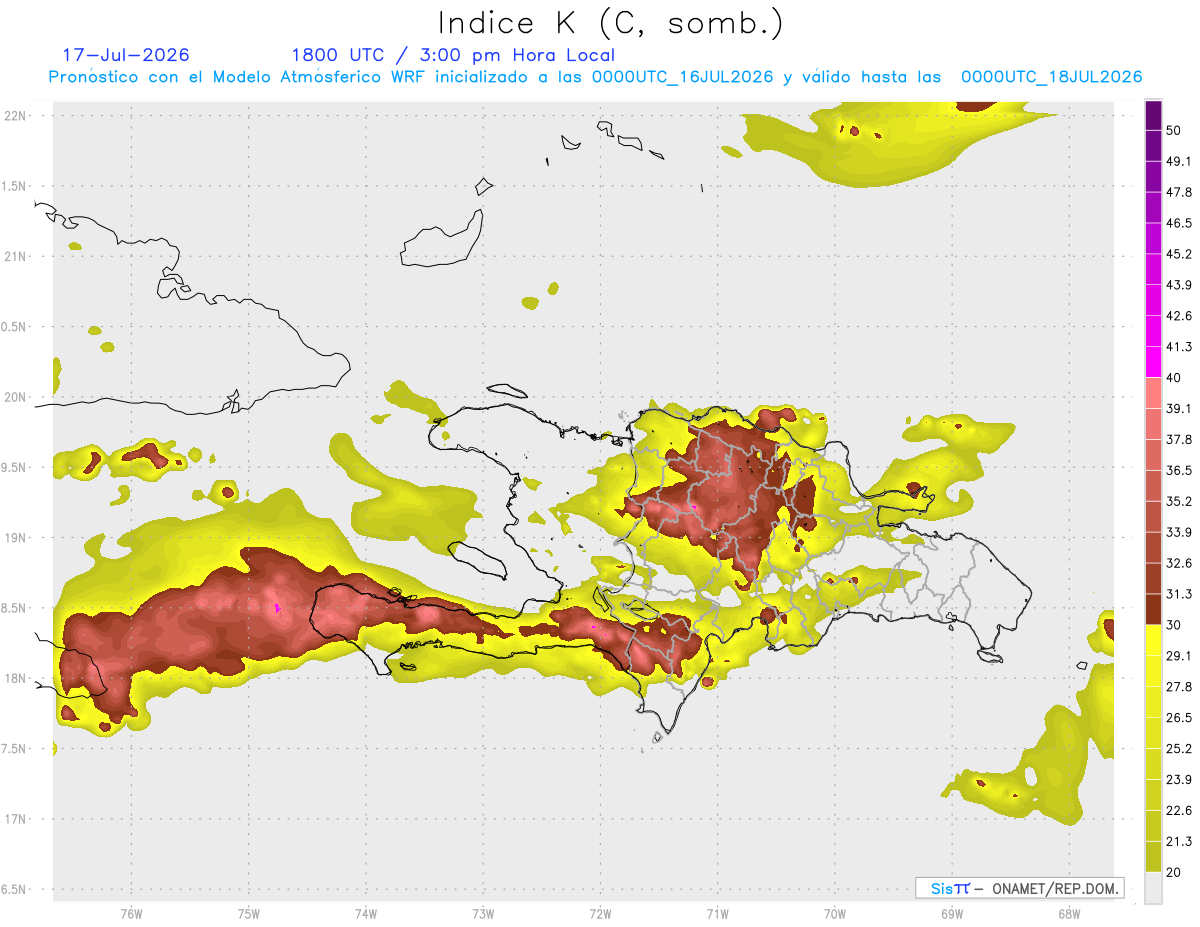The height and width of the screenshot is (927, 1200).
Task: Click the '70W' longitude label
Action: click(834, 914)
